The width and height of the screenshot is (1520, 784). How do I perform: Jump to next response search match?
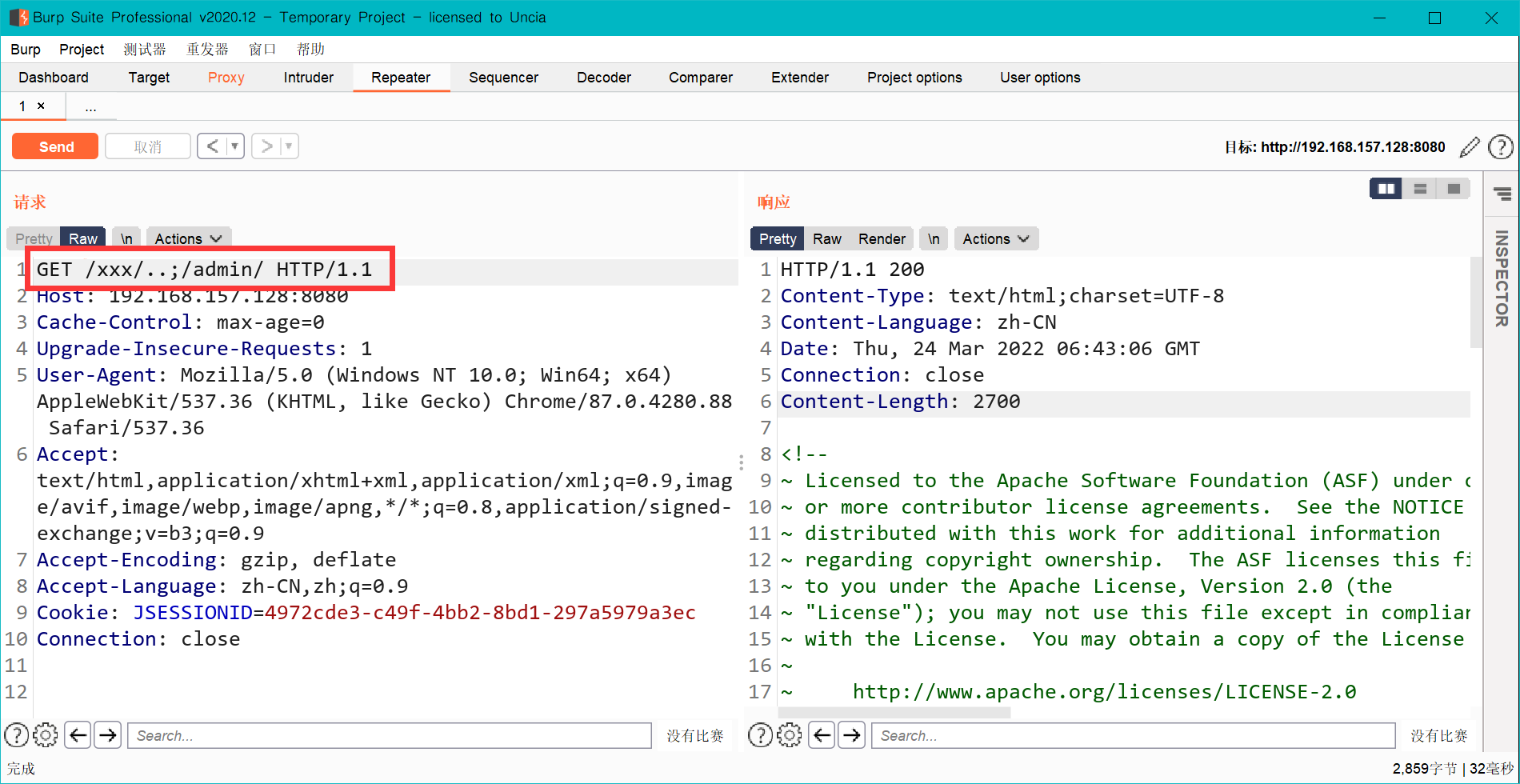[851, 734]
